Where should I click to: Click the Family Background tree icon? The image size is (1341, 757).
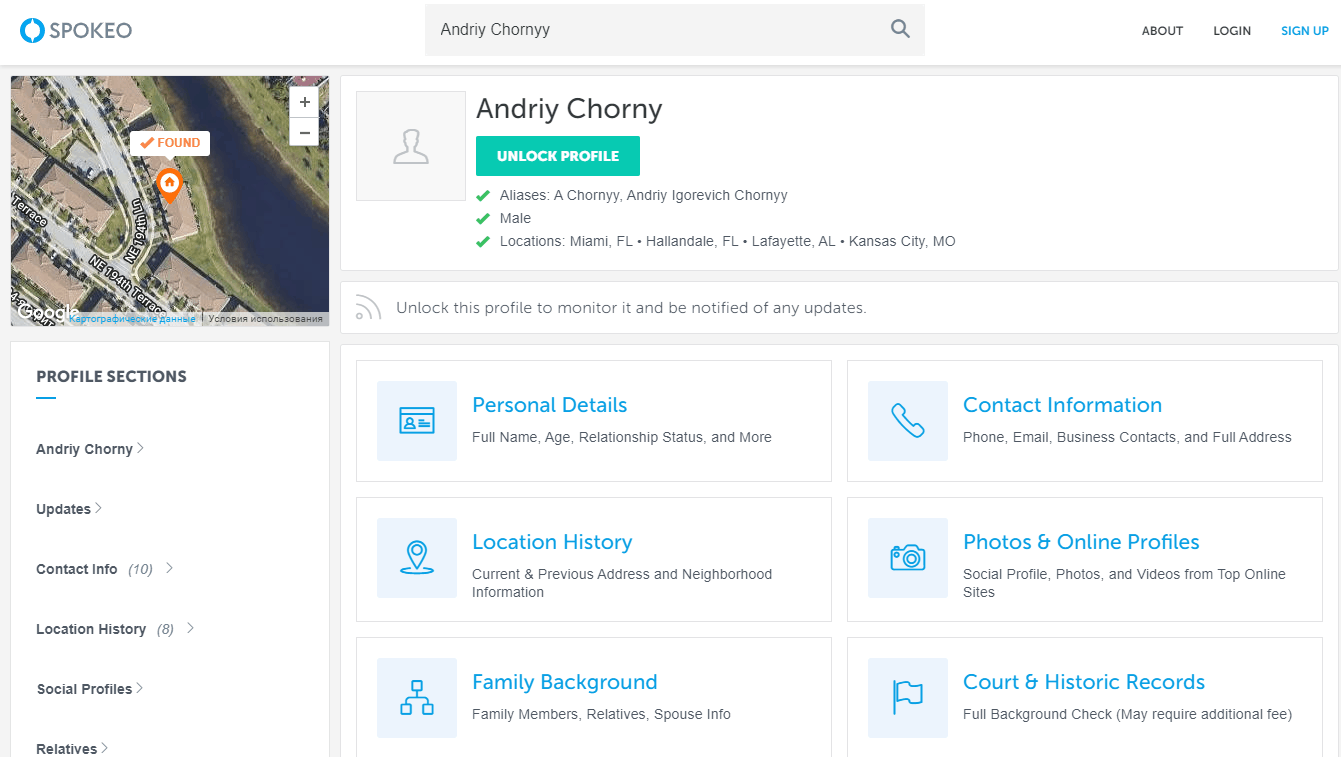[x=417, y=698]
